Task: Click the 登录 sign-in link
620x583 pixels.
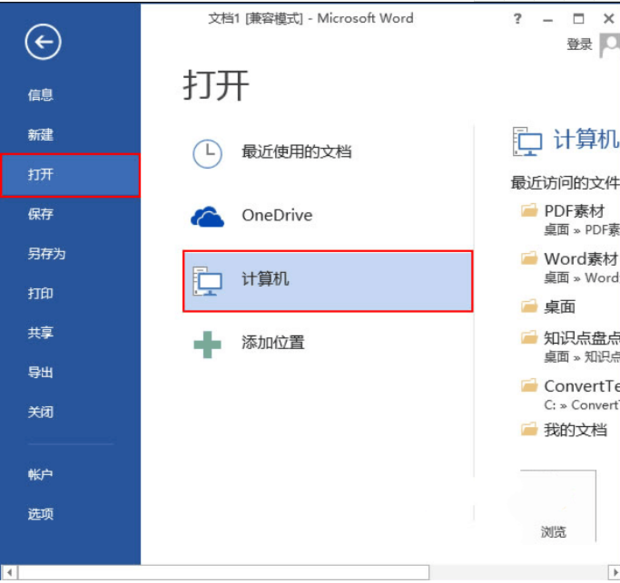Action: 580,44
